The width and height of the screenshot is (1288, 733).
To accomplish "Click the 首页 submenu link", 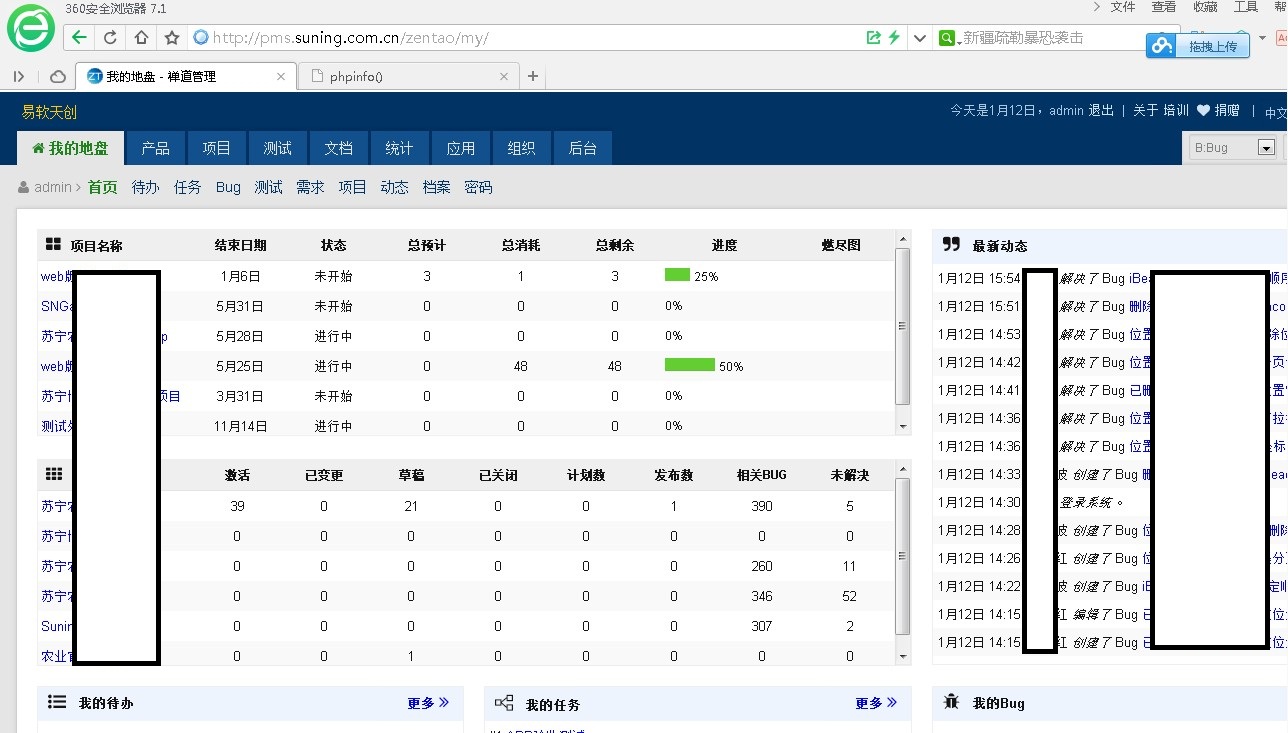I will (x=103, y=187).
